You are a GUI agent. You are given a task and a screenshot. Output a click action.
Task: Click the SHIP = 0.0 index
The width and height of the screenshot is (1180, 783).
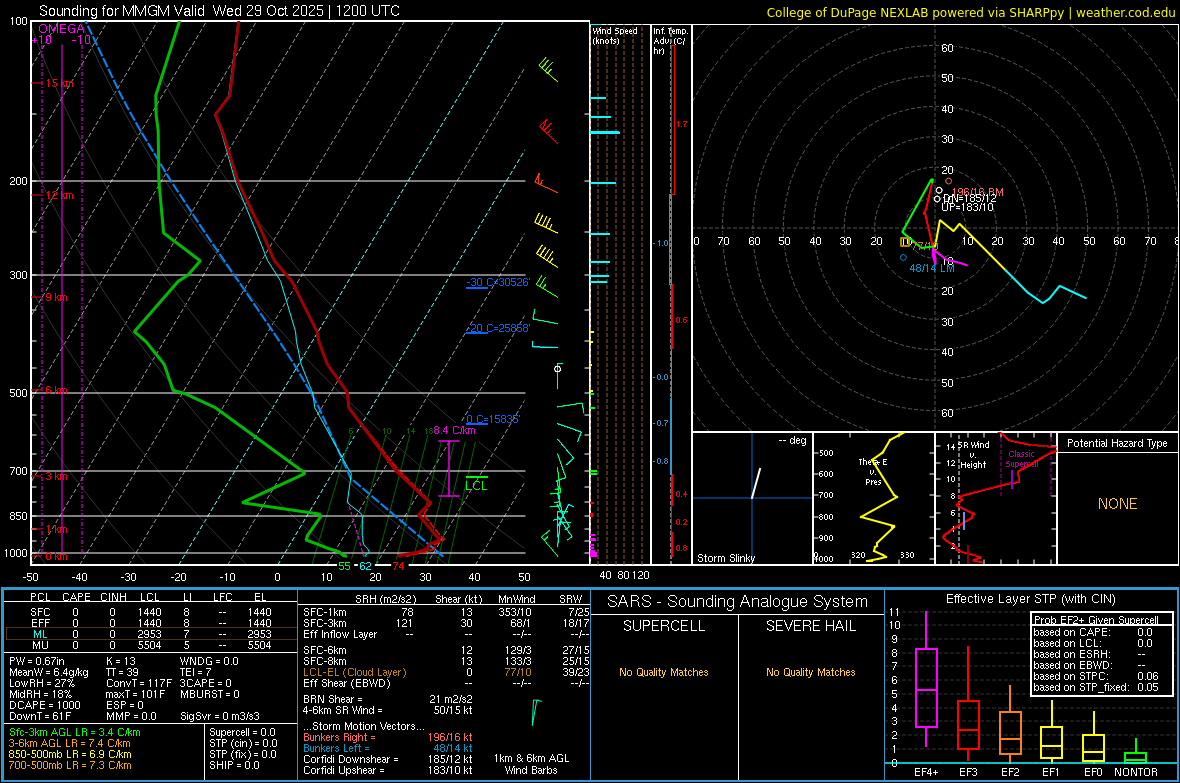(234, 765)
